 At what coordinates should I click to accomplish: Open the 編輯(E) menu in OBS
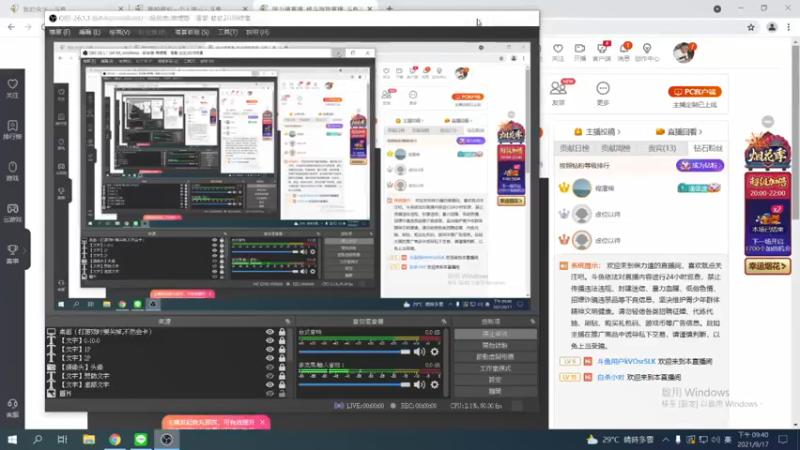(x=90, y=32)
